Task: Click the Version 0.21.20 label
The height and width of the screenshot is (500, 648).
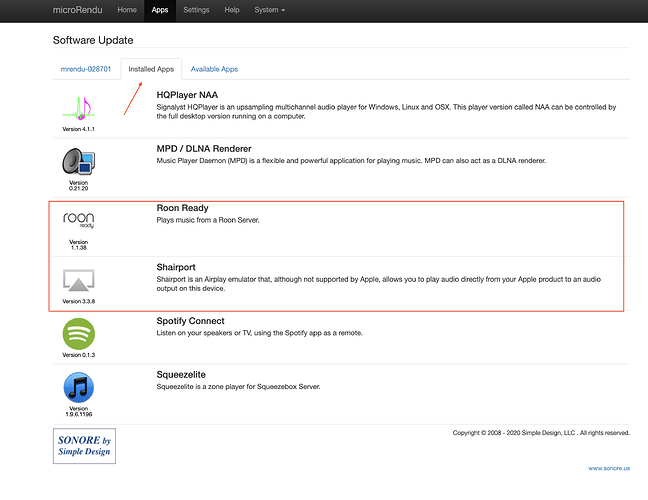Action: [79, 186]
